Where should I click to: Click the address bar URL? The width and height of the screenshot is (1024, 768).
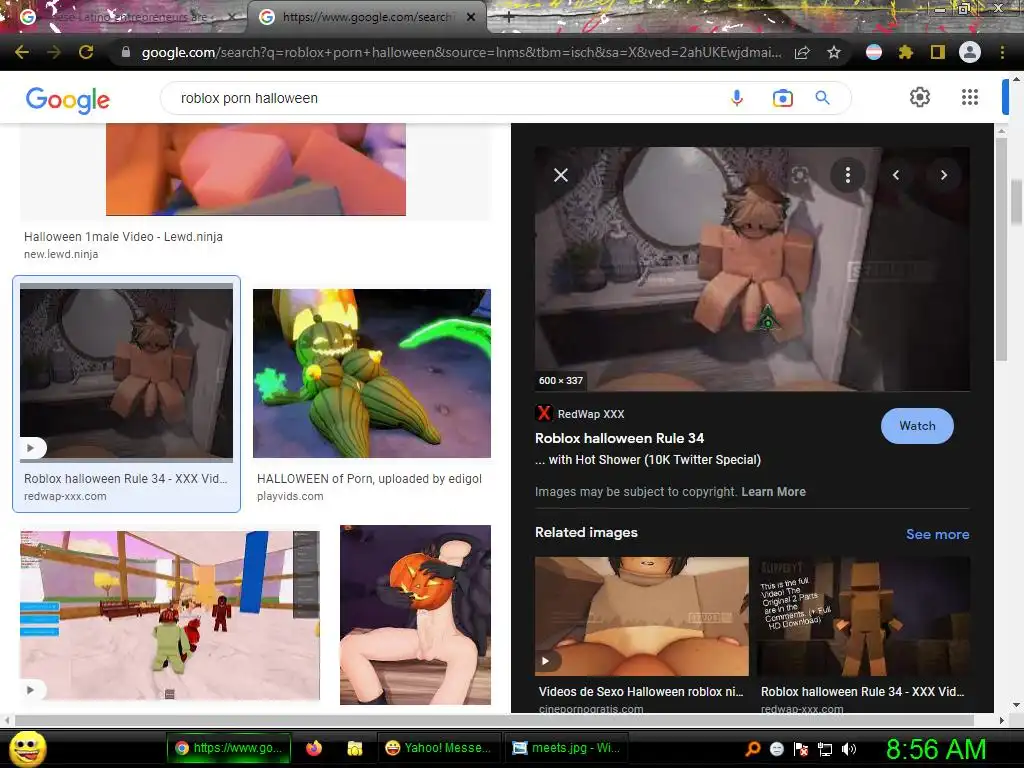point(460,52)
